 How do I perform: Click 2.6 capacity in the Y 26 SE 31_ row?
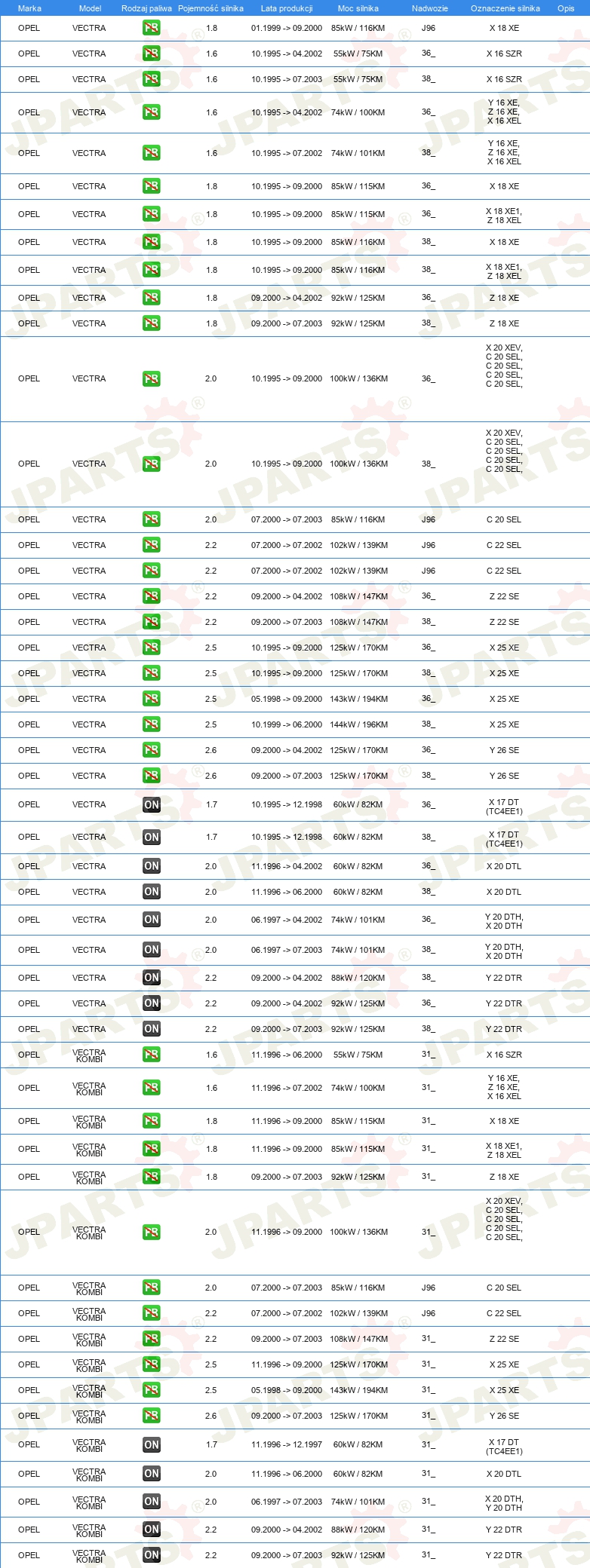(x=211, y=1416)
